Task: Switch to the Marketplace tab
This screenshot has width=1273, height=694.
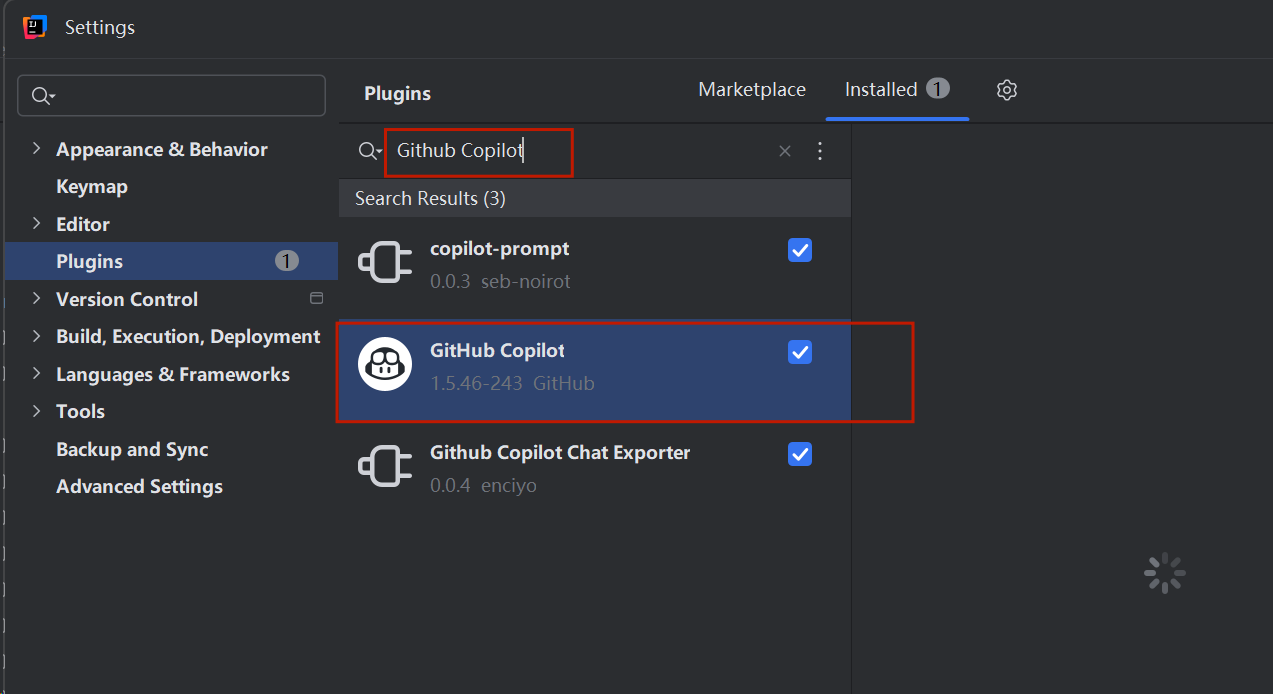Action: coord(752,90)
